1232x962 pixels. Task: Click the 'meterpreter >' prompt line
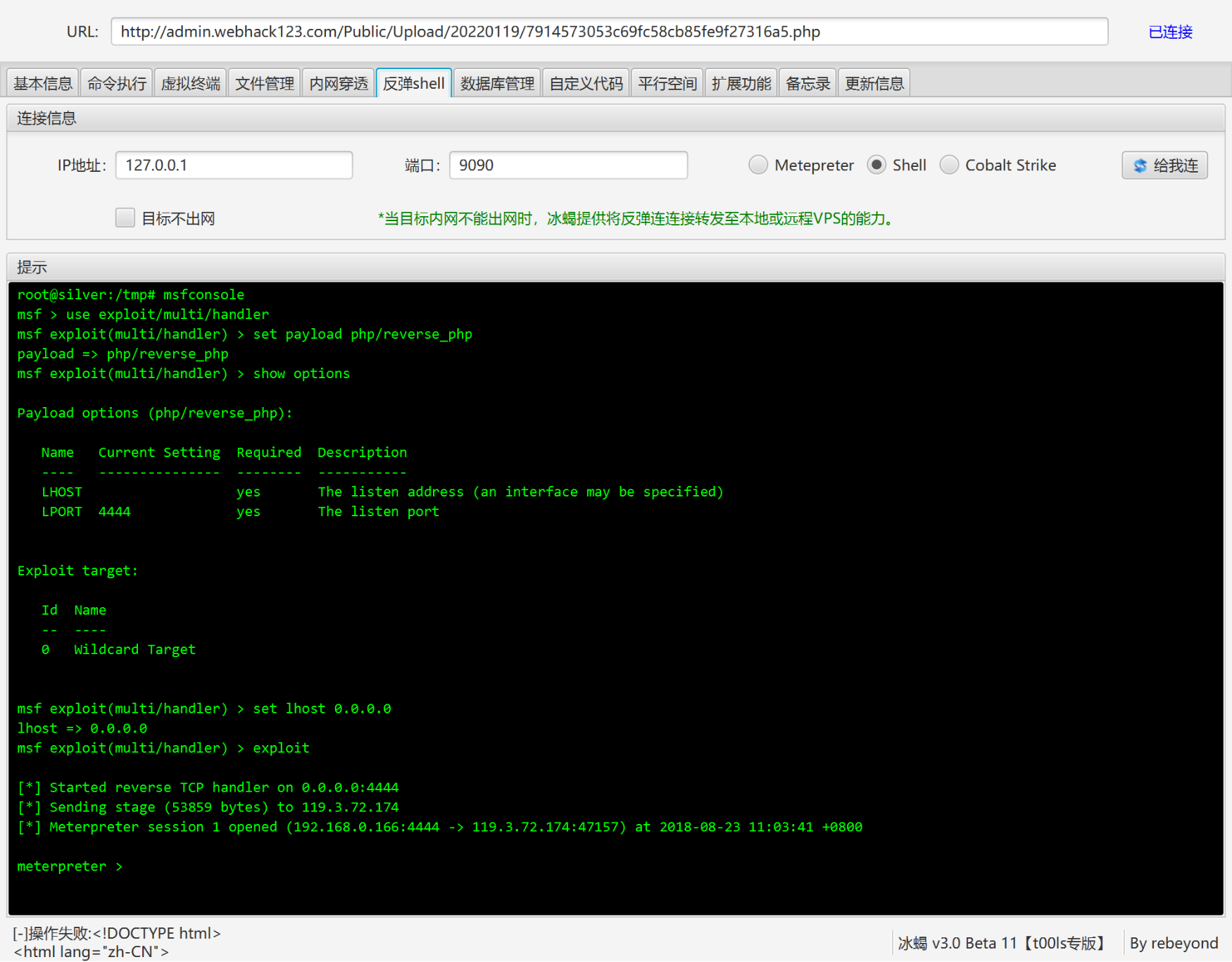[70, 866]
